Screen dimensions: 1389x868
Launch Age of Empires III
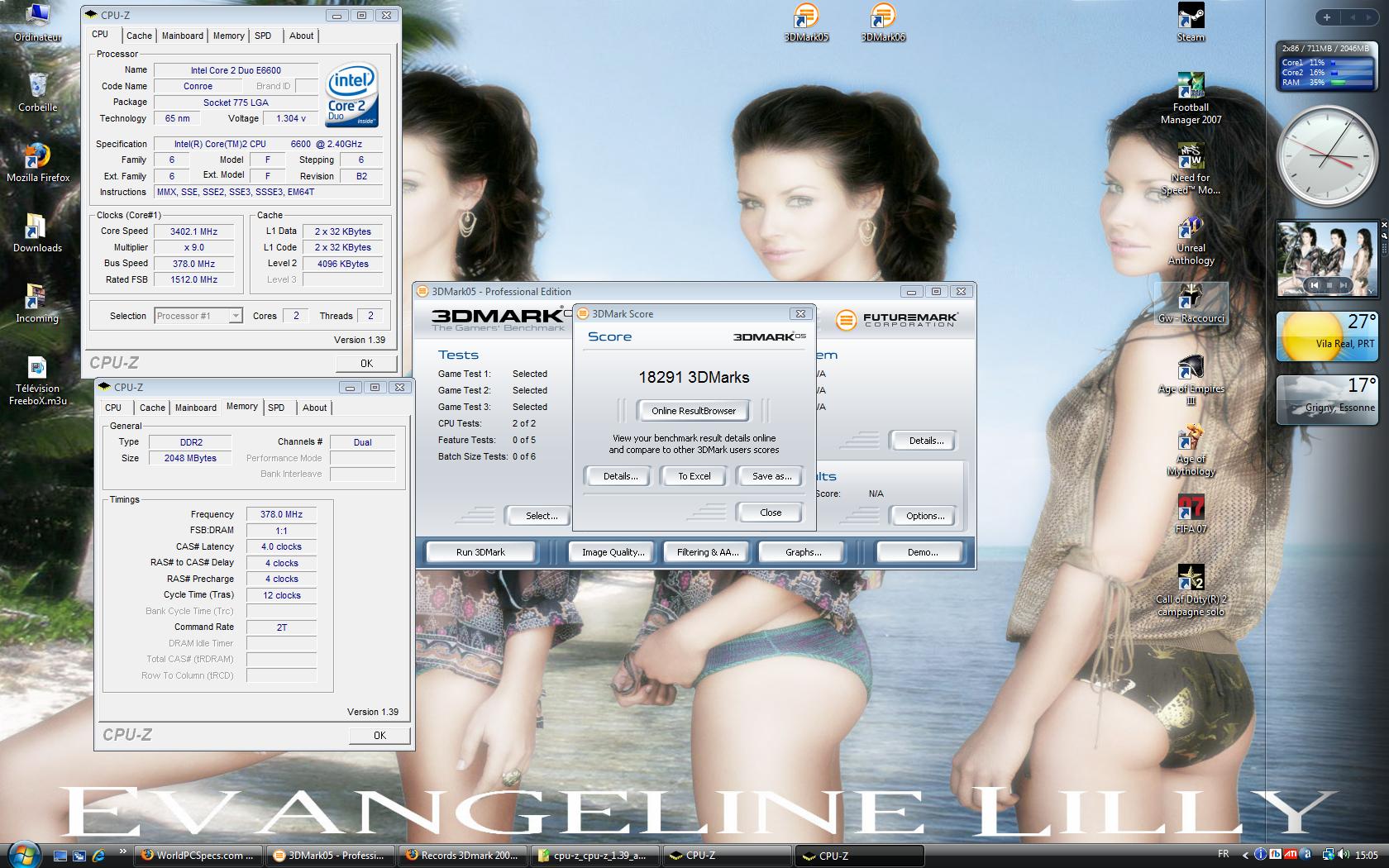coord(1191,380)
